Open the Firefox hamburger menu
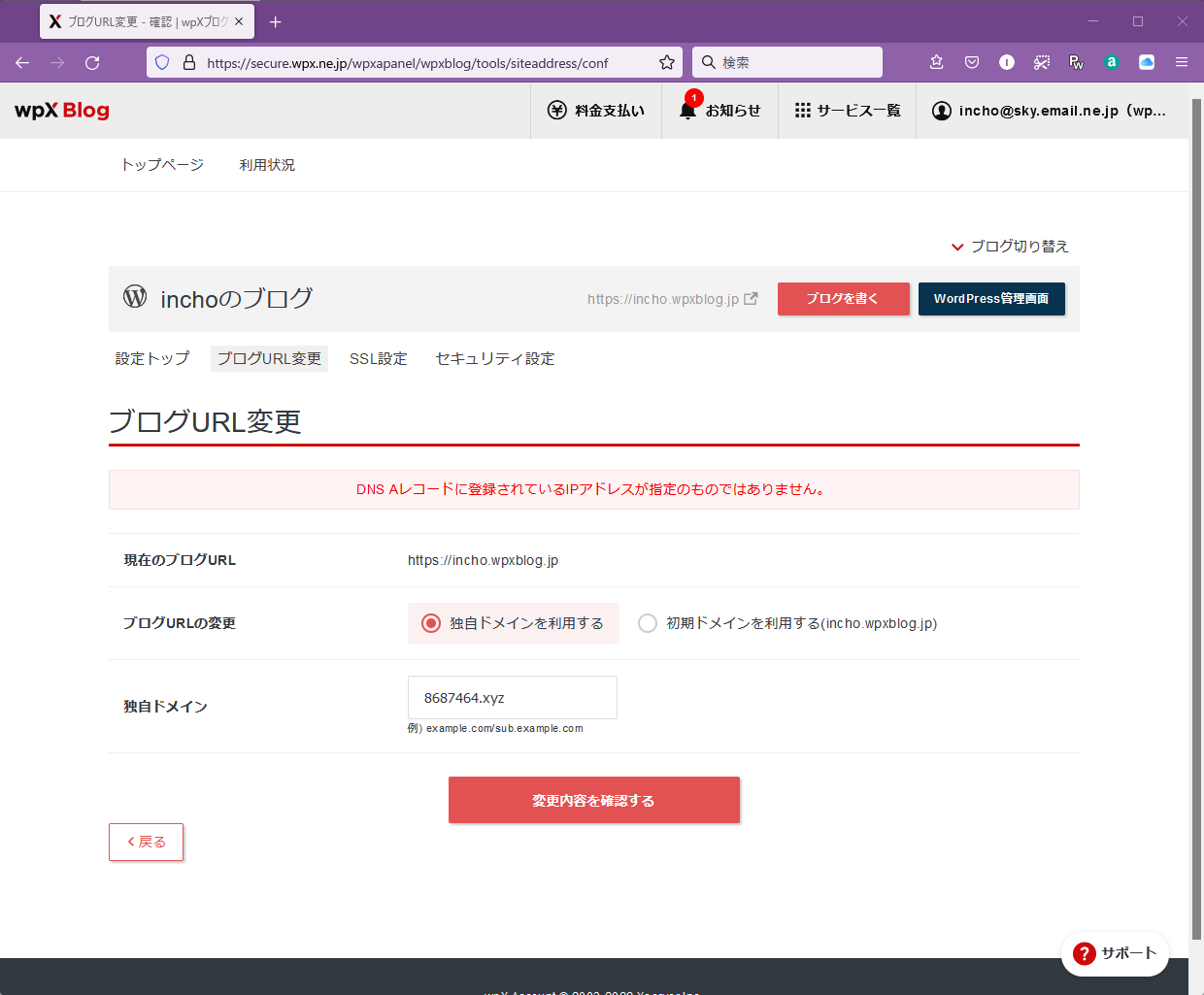Viewport: 1204px width, 995px height. click(x=1181, y=62)
